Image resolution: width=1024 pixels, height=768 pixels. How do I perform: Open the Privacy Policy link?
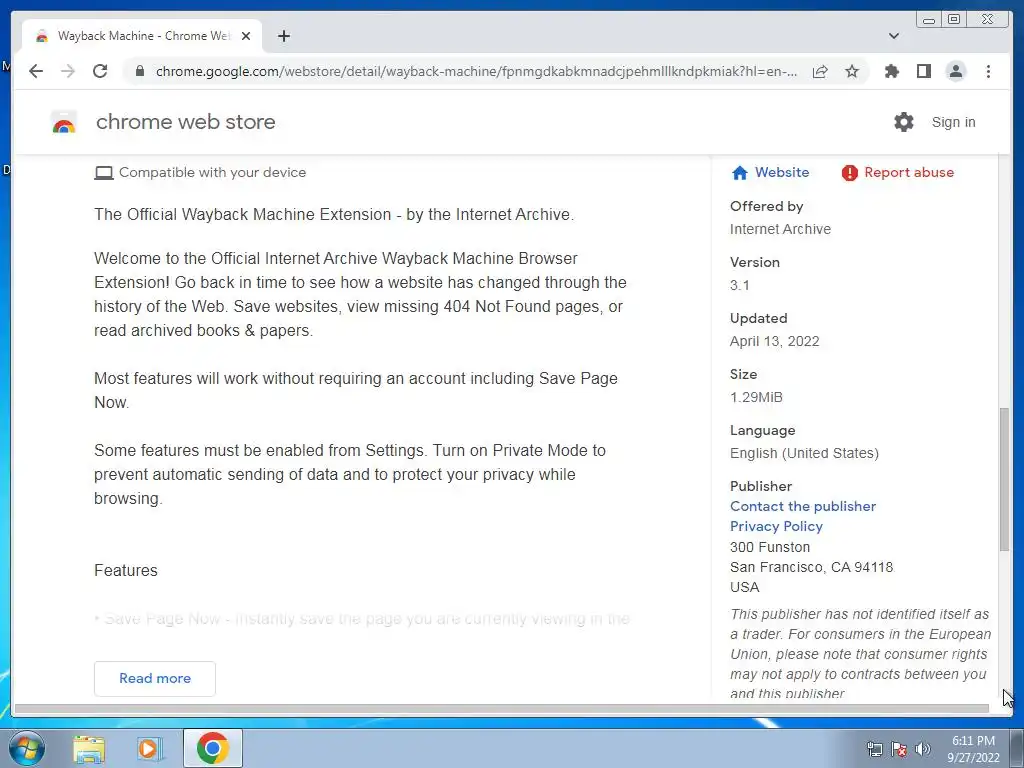point(776,526)
